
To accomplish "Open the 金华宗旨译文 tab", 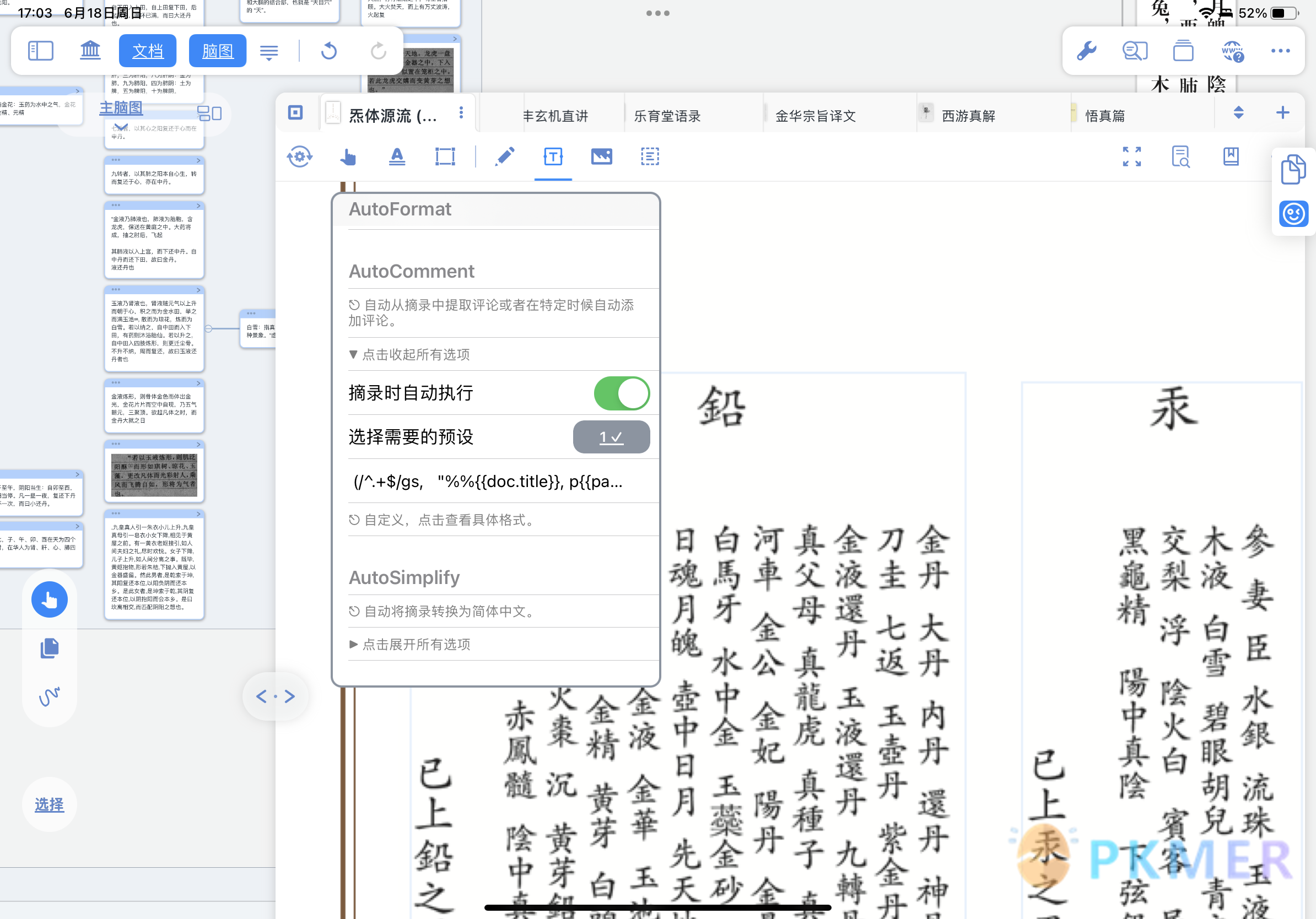I will pos(815,116).
